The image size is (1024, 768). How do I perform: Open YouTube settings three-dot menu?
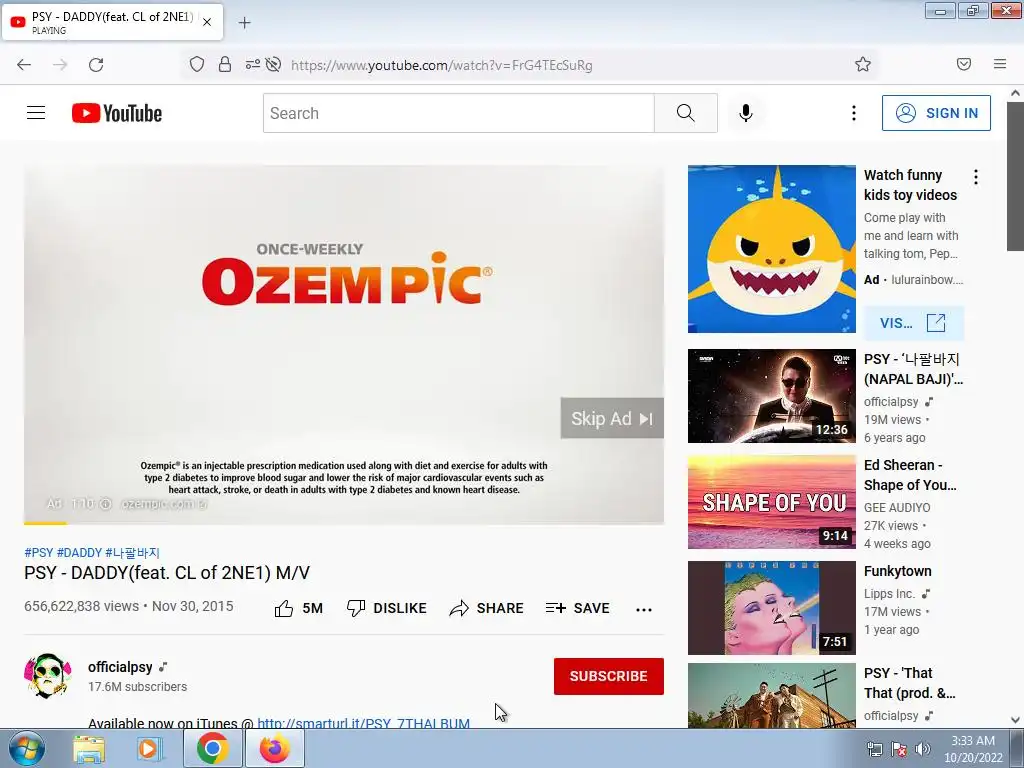tap(854, 113)
